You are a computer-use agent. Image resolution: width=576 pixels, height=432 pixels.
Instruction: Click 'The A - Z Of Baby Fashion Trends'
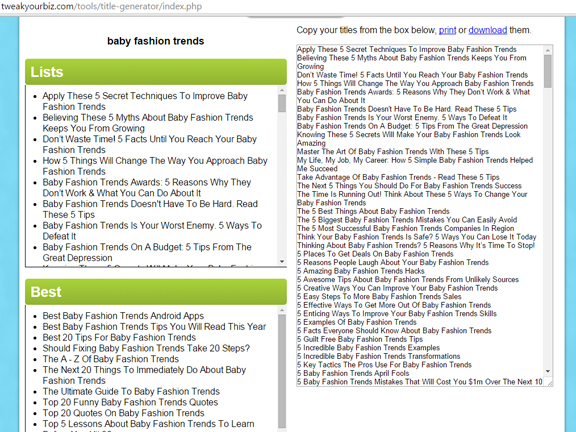pos(111,359)
